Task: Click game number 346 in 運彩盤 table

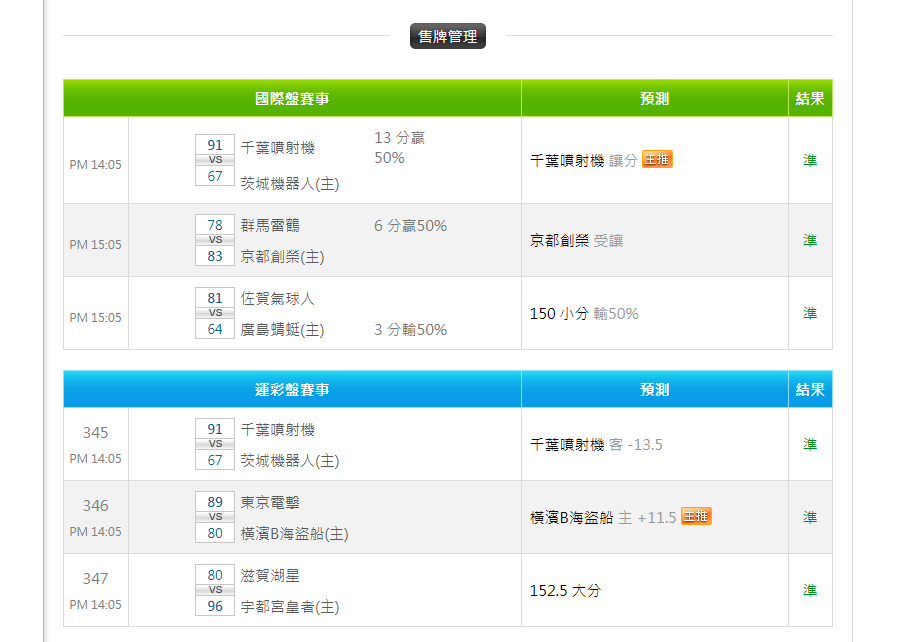Action: coord(96,505)
